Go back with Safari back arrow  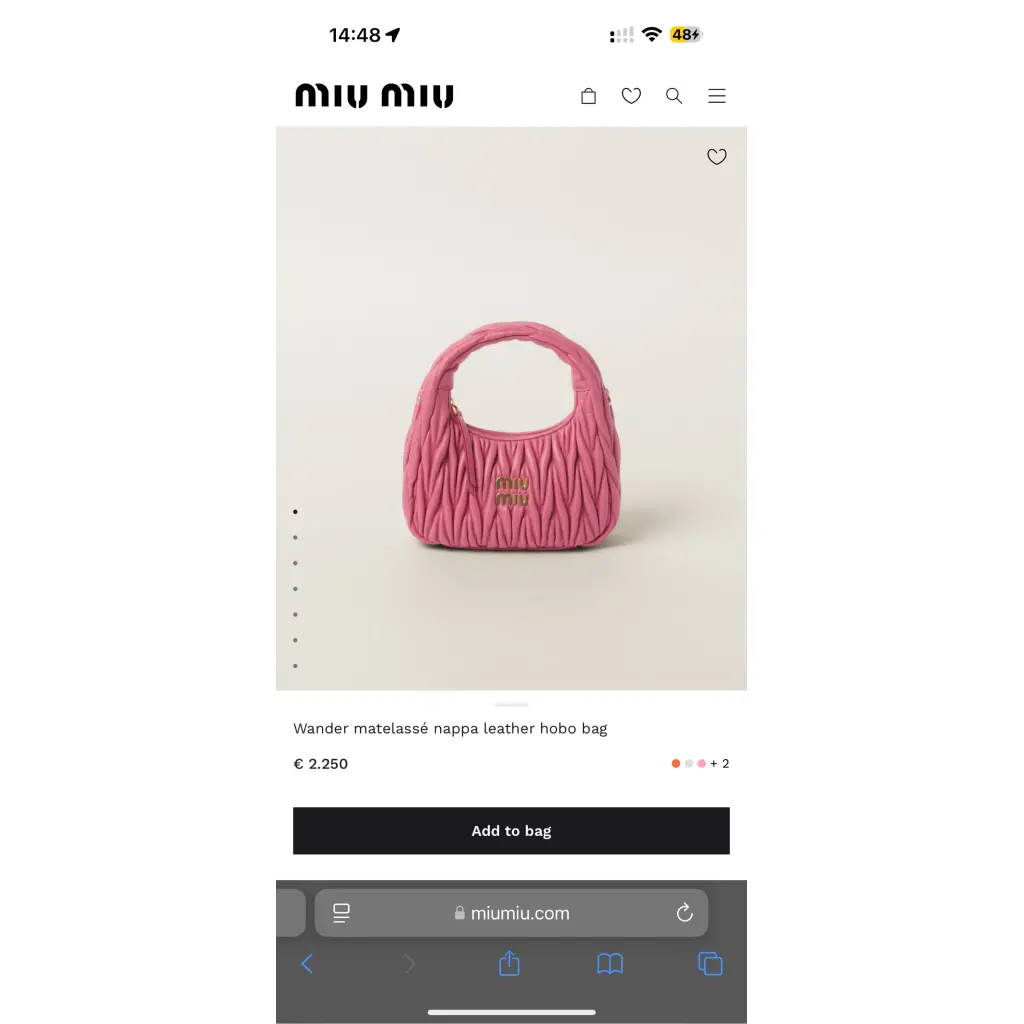point(307,964)
